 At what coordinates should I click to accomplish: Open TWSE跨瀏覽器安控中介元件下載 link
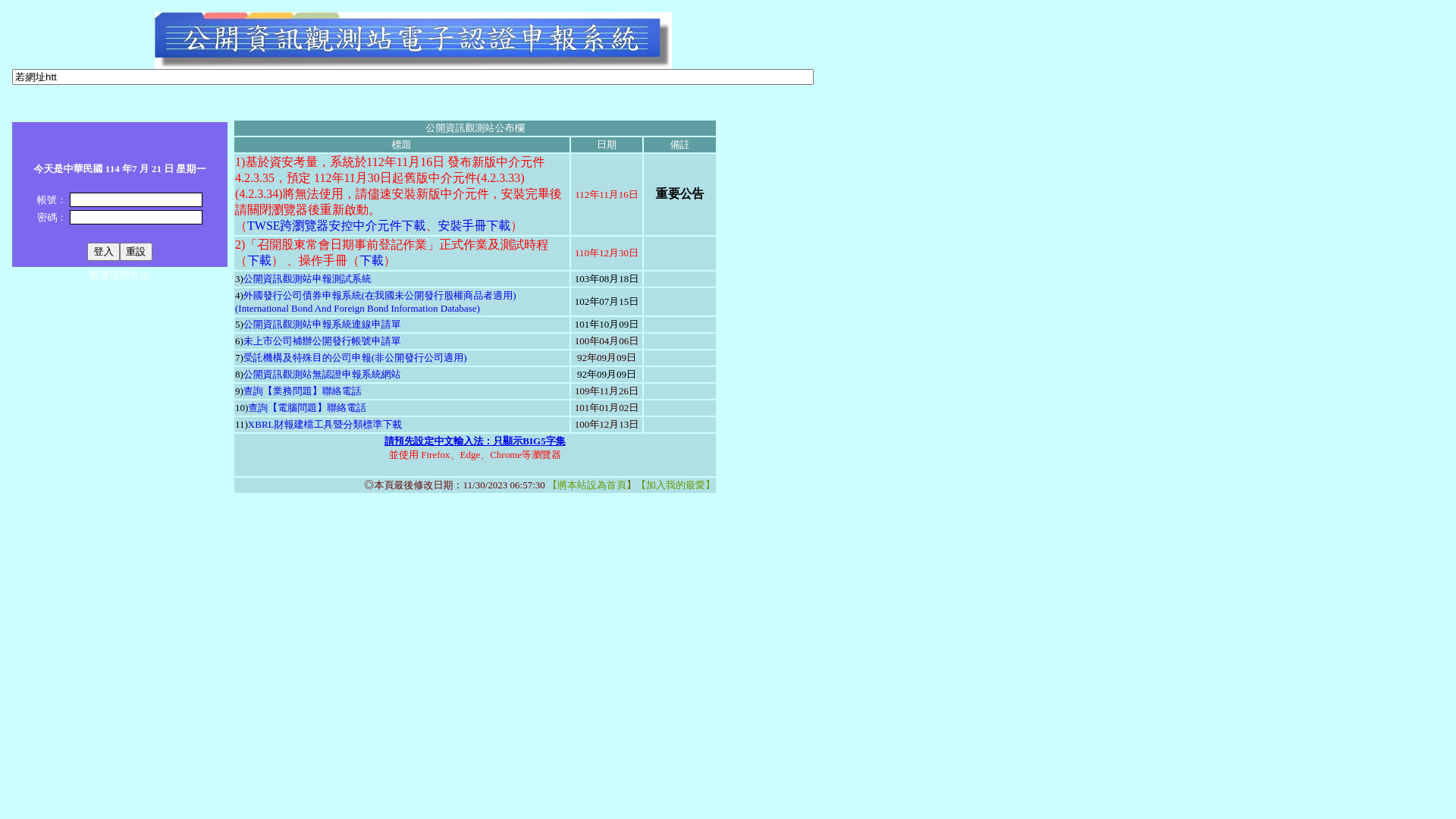(x=336, y=226)
